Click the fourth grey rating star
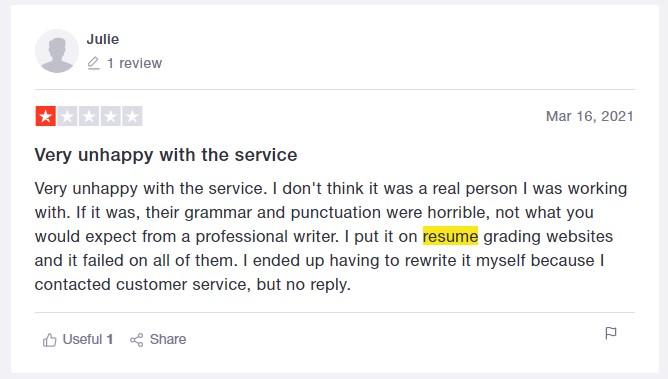668x379 pixels. (111, 116)
